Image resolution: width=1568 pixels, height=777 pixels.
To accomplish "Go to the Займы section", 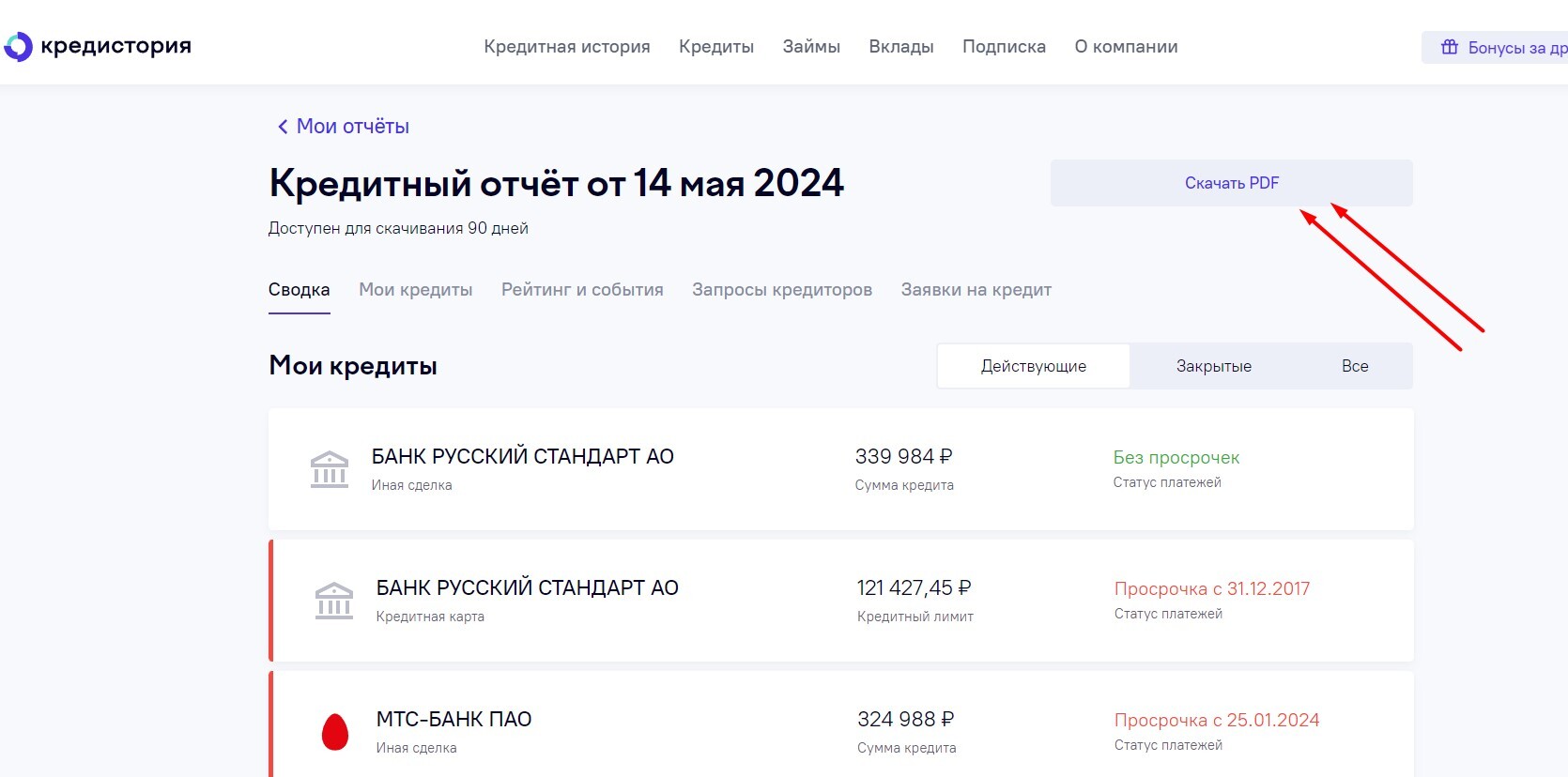I will click(811, 47).
